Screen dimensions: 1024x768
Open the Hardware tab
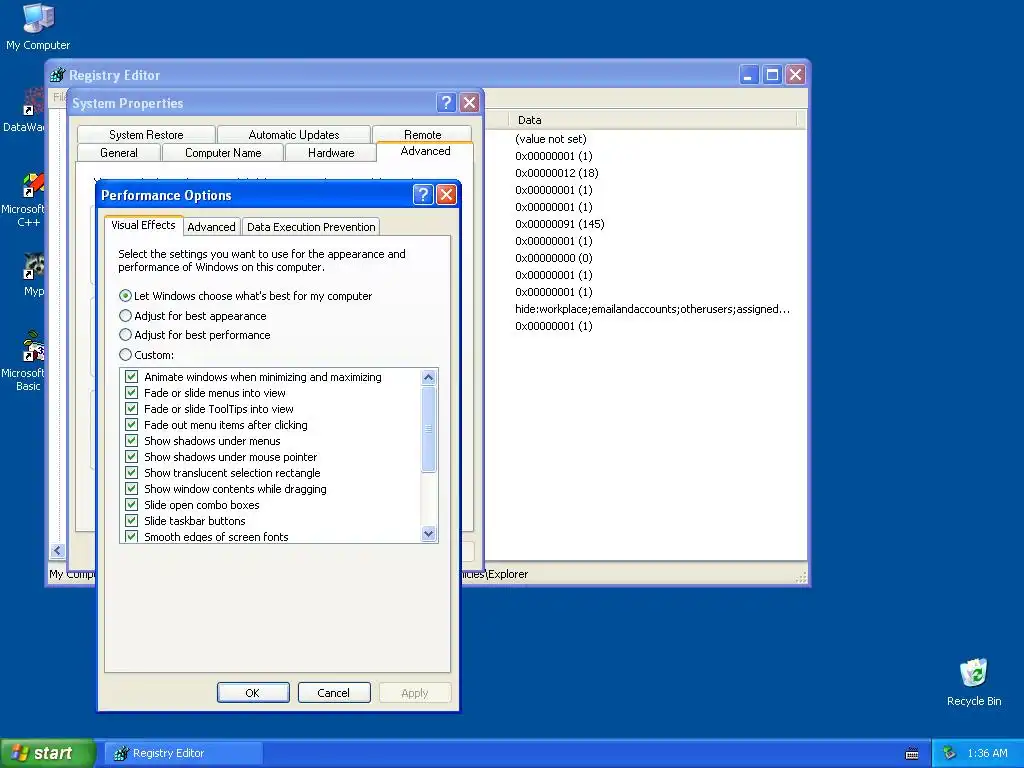pyautogui.click(x=331, y=153)
